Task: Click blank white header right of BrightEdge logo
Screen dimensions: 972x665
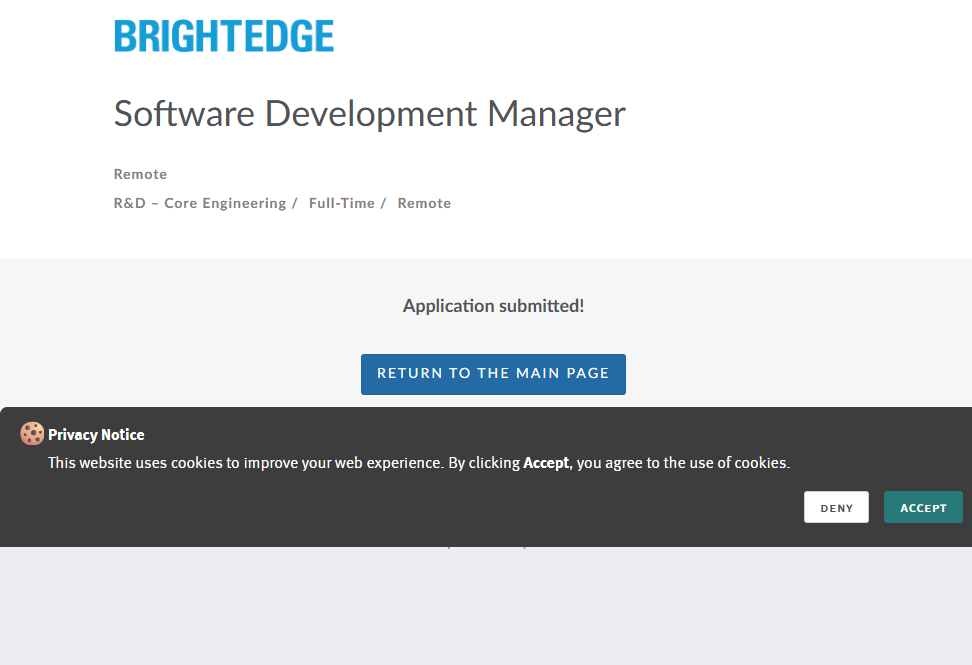Action: tap(650, 36)
